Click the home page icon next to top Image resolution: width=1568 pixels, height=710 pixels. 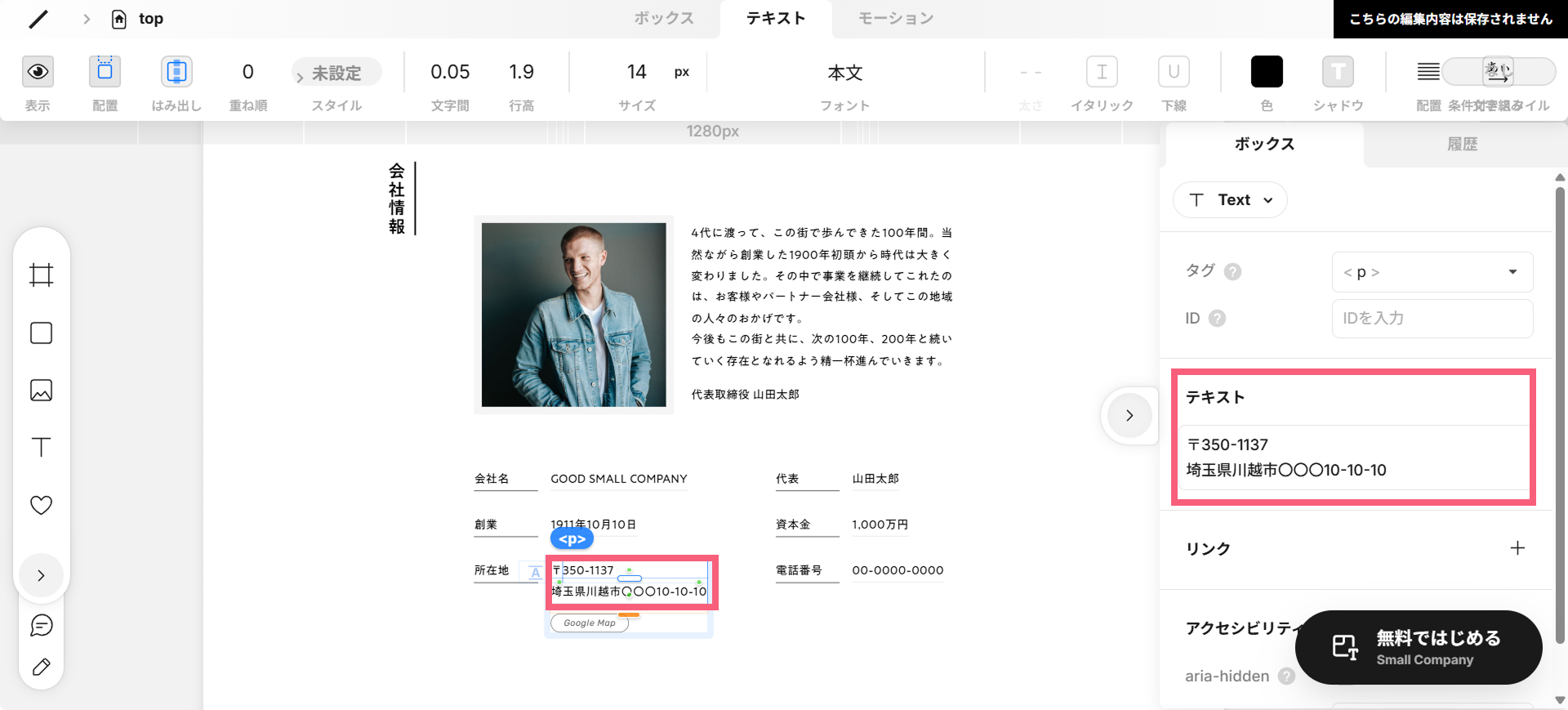119,19
